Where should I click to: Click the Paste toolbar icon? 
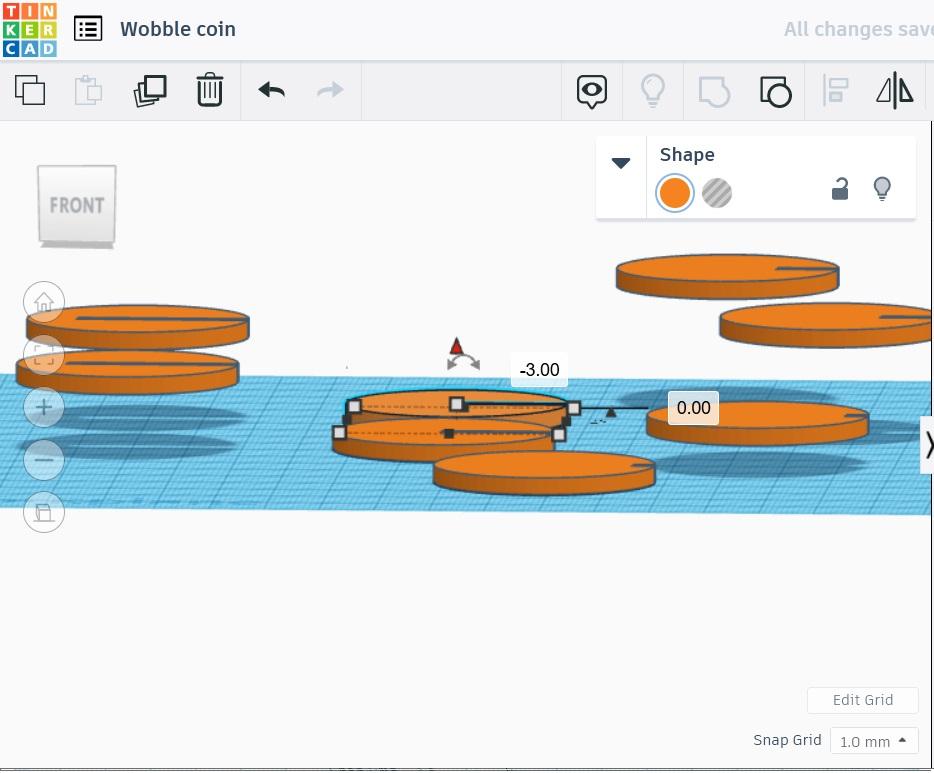[88, 91]
